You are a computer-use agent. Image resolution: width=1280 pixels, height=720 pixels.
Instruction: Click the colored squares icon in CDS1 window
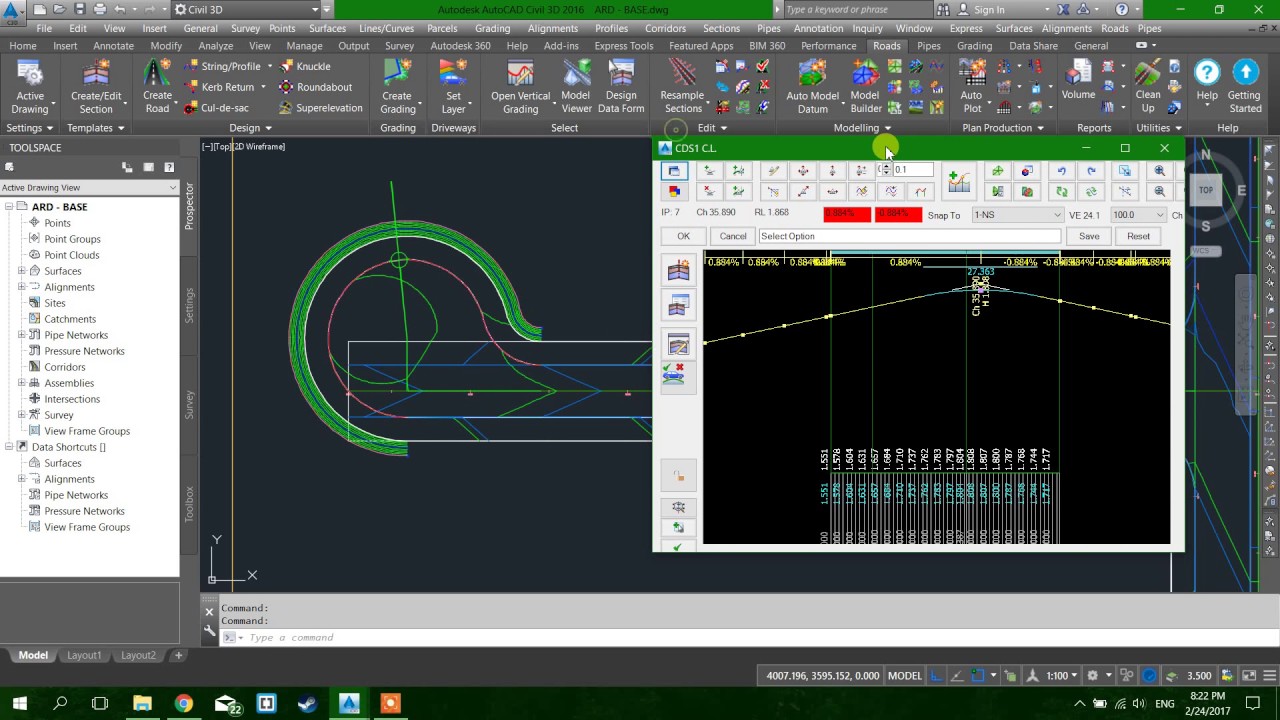674,191
